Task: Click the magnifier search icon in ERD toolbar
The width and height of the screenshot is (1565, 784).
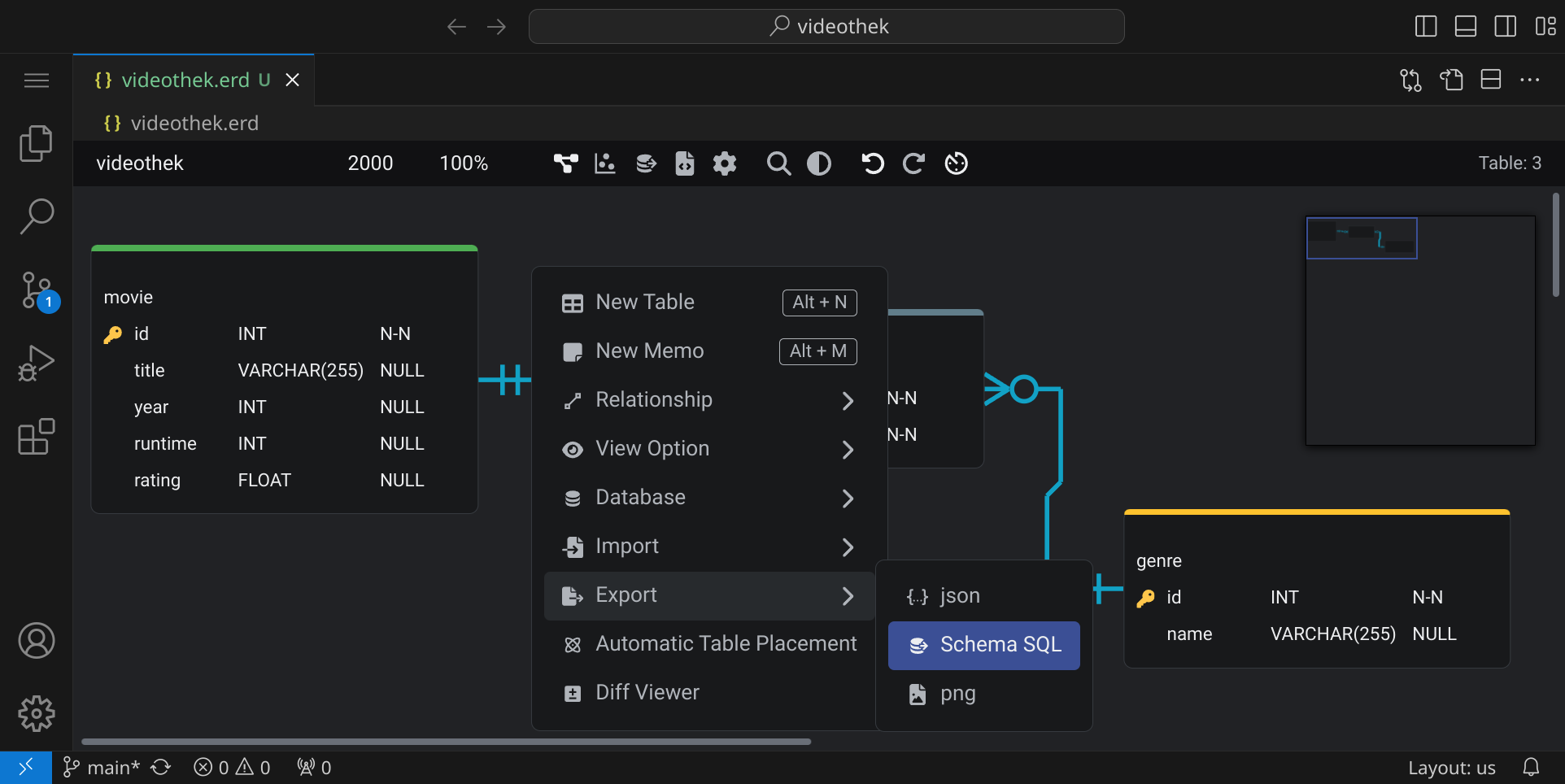Action: point(778,163)
